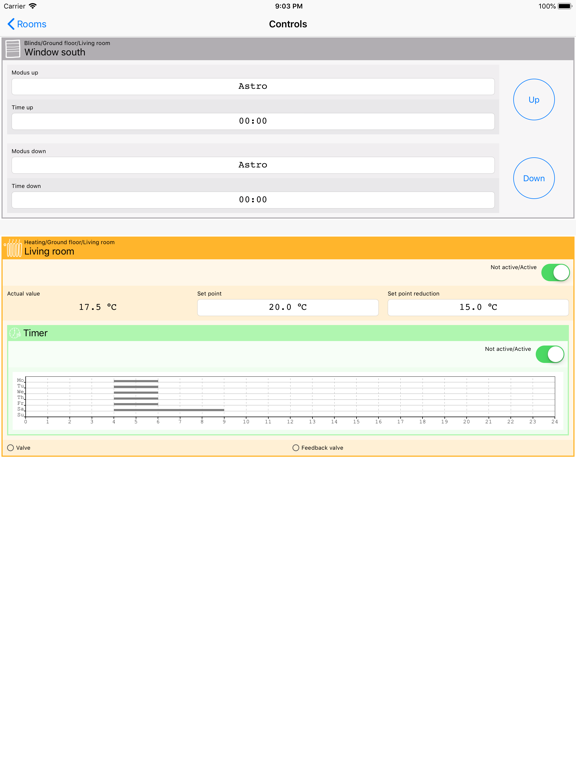This screenshot has width=576, height=768.
Task: Click the Wi-Fi icon in status bar
Action: click(32, 6)
